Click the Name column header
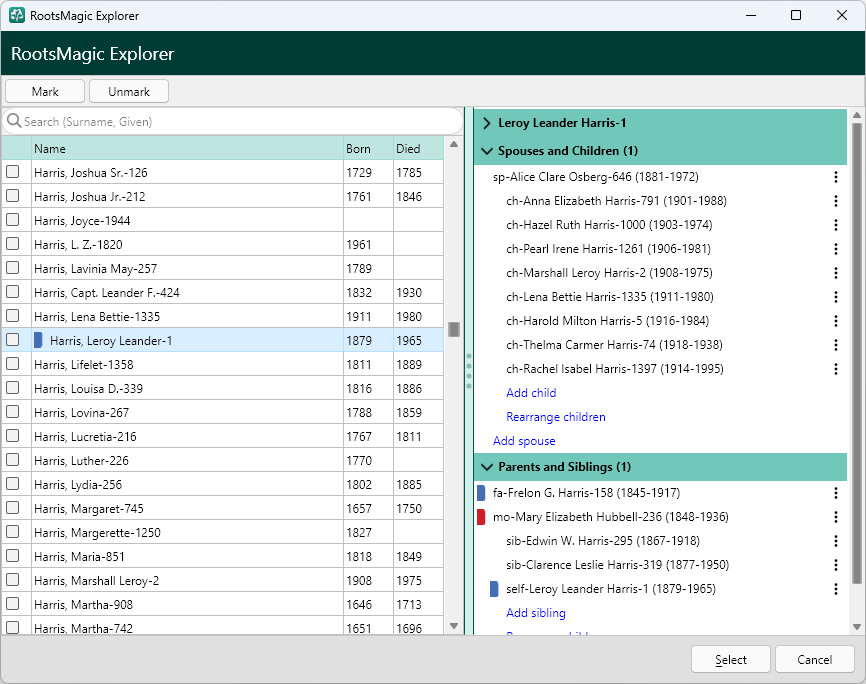This screenshot has height=684, width=866. (x=187, y=149)
